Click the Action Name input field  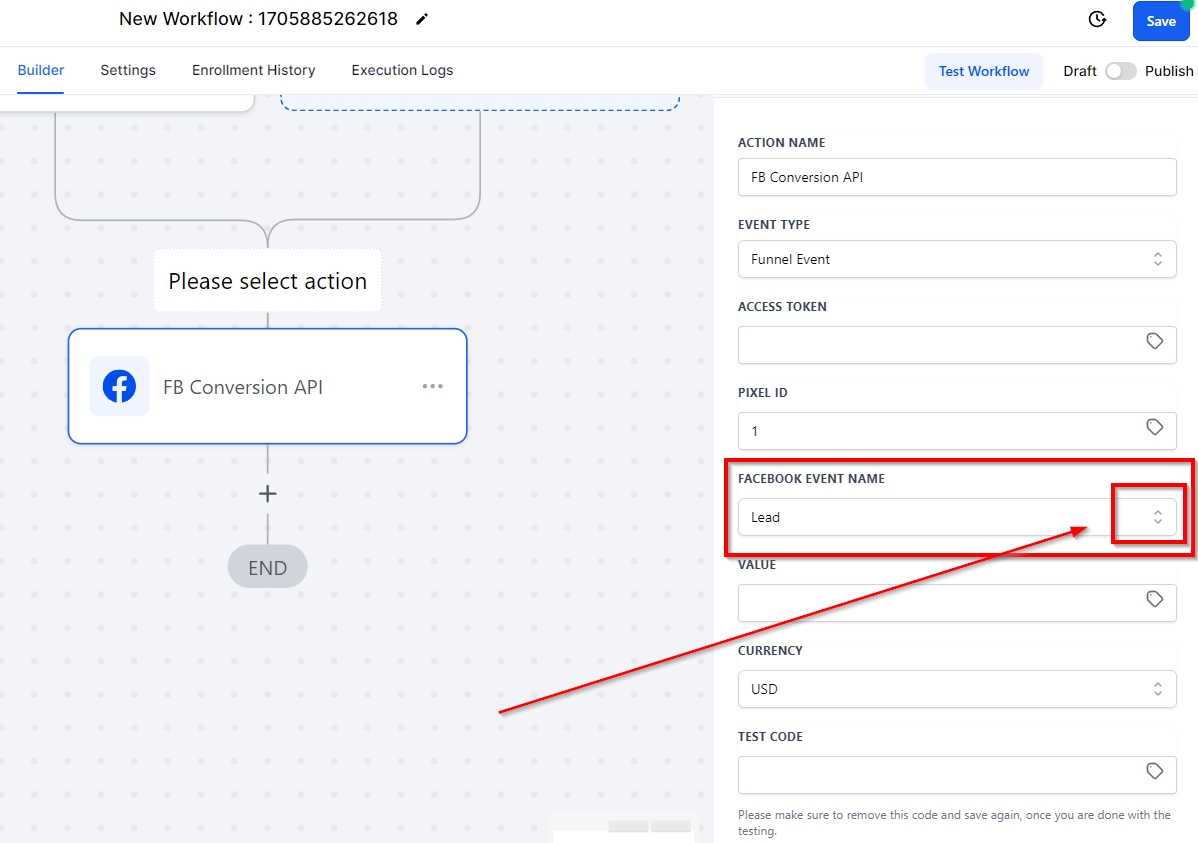pos(956,177)
